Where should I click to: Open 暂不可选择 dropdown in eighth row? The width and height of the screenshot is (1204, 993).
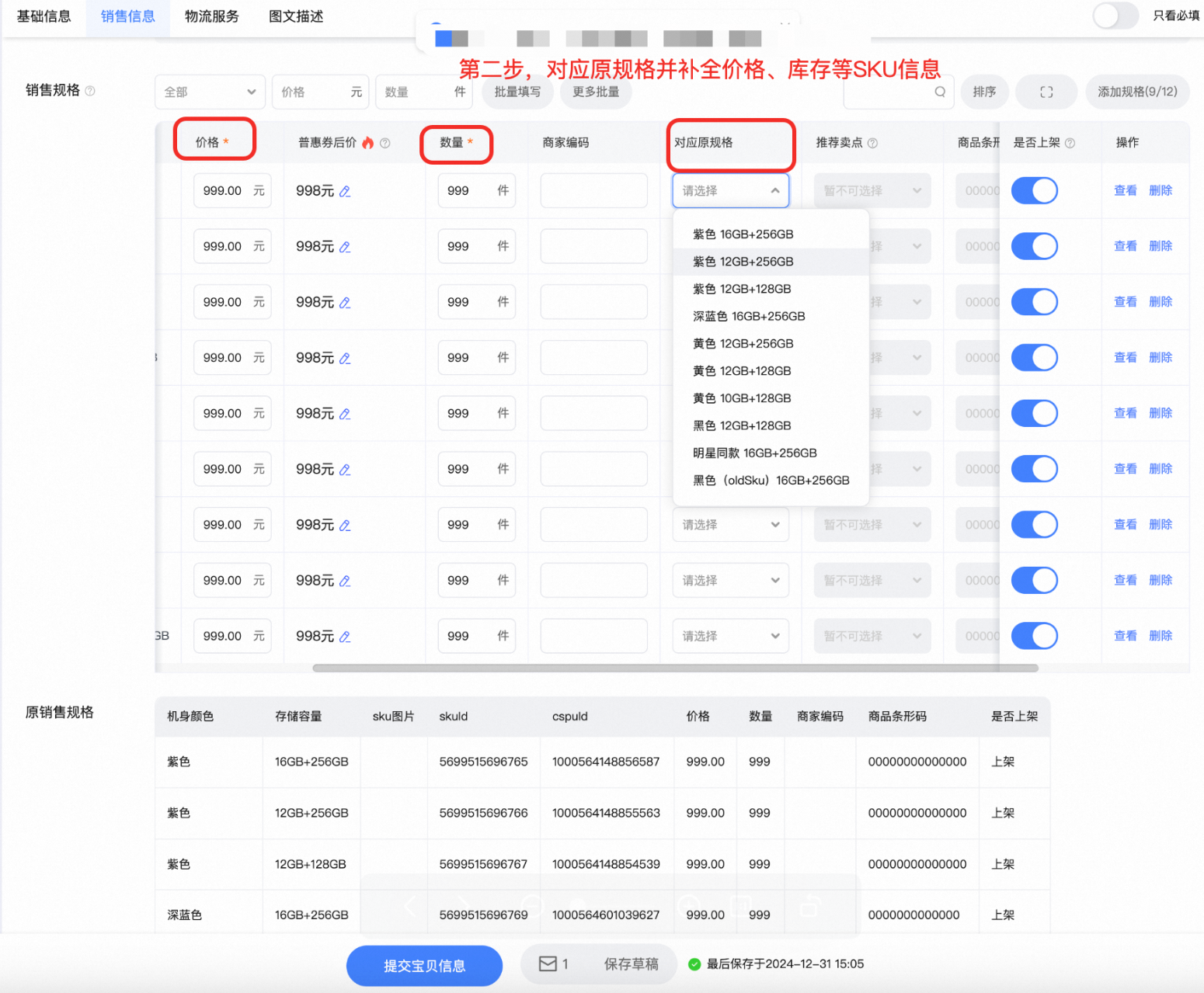tap(872, 580)
